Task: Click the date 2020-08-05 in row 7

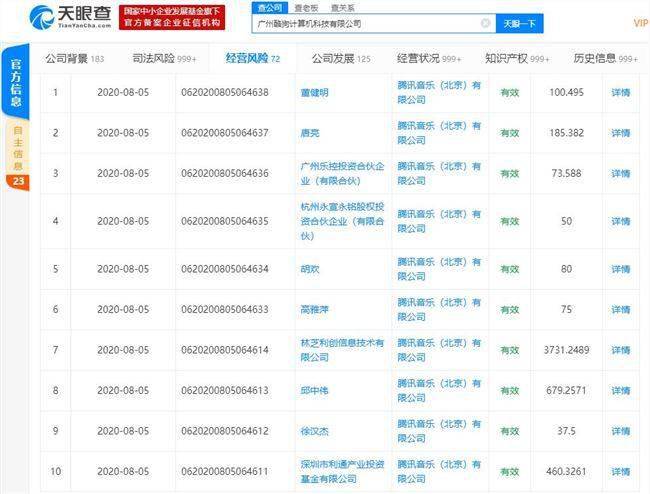Action: click(123, 350)
